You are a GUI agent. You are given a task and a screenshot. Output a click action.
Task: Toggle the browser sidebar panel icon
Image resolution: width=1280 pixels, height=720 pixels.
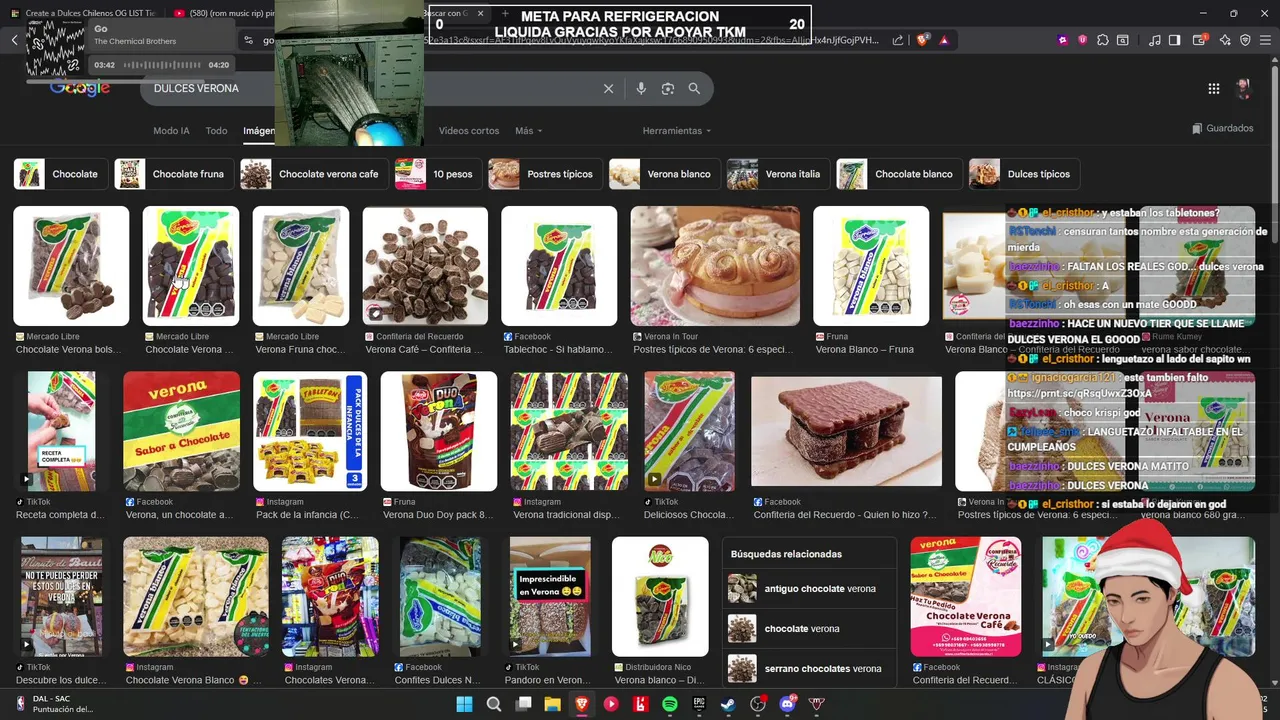[1175, 40]
